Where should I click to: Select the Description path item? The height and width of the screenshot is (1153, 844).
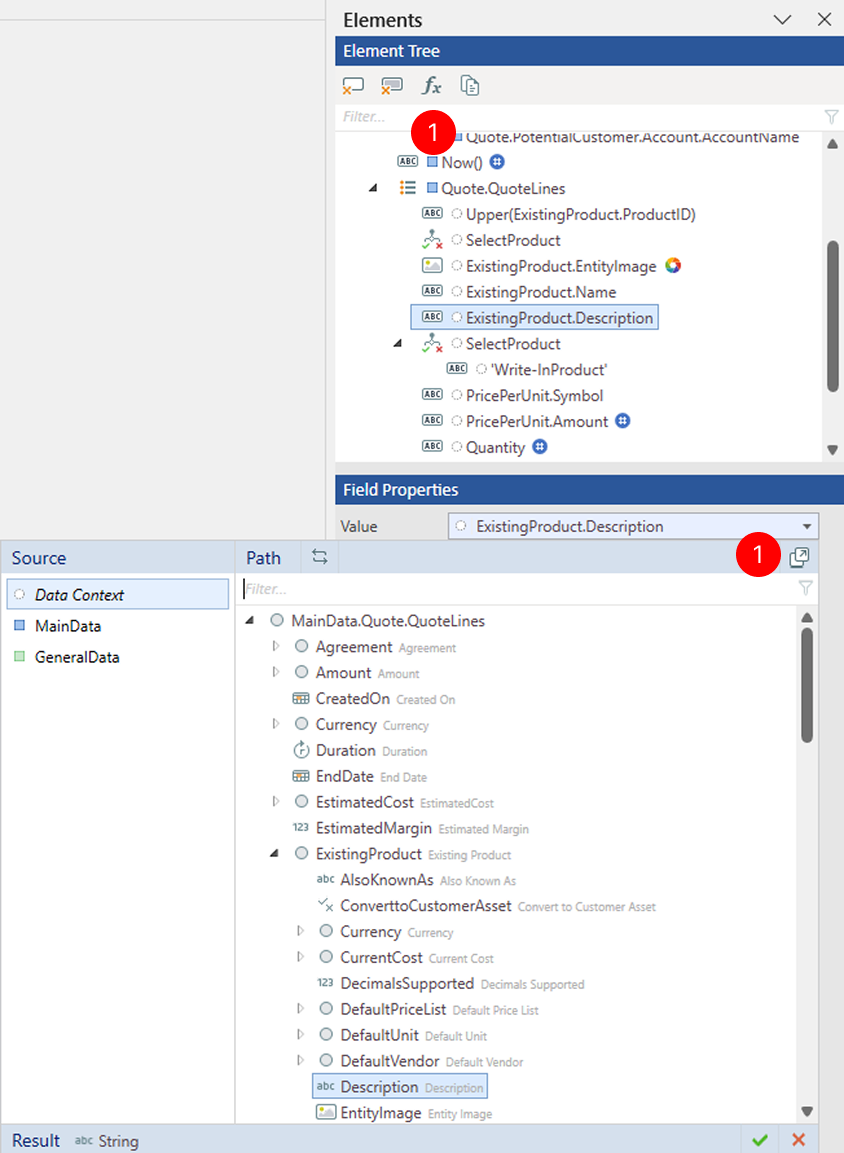click(400, 1086)
